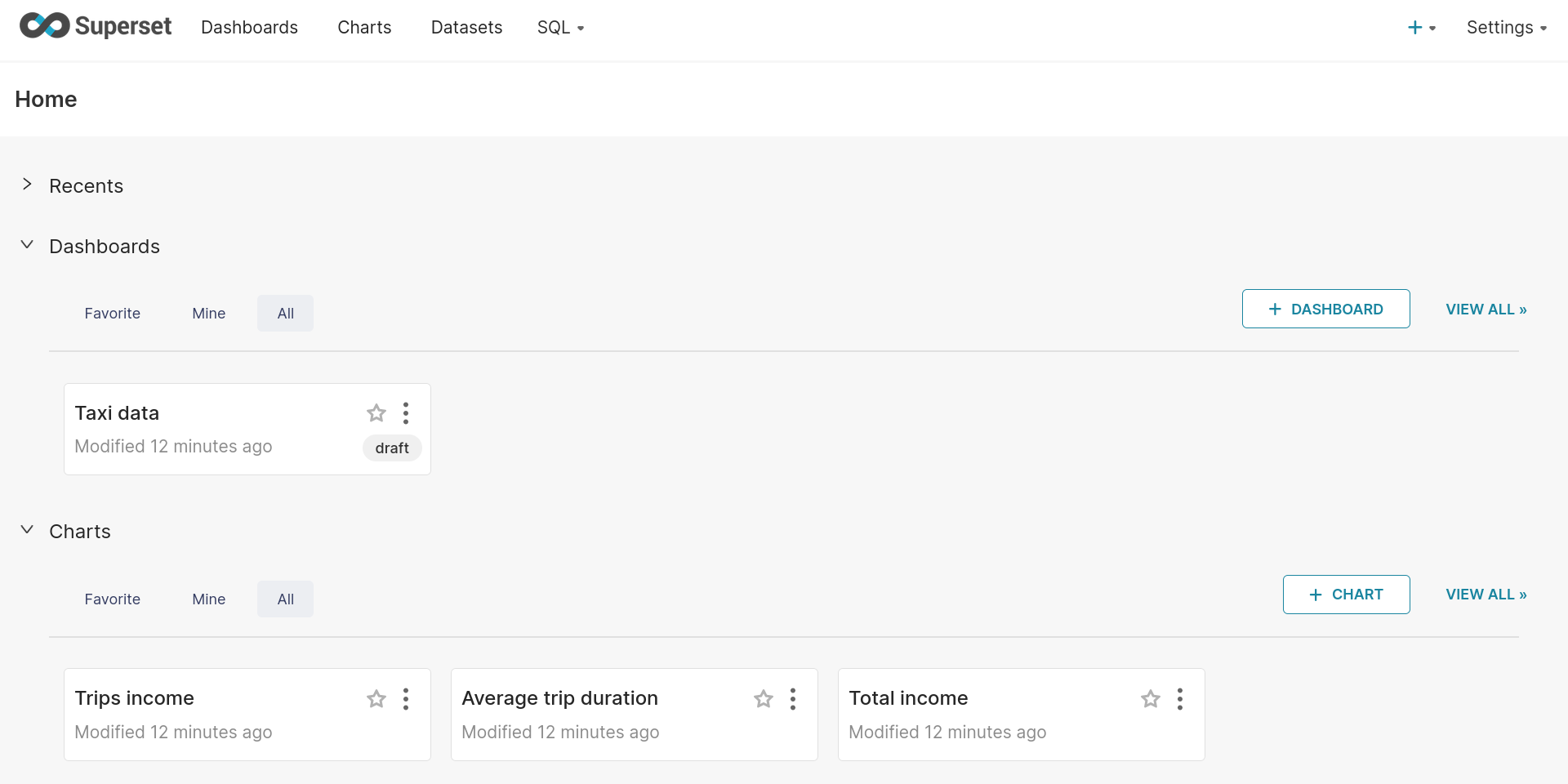Switch to the Mine tab under Dashboards
The height and width of the screenshot is (784, 1568).
click(x=208, y=314)
